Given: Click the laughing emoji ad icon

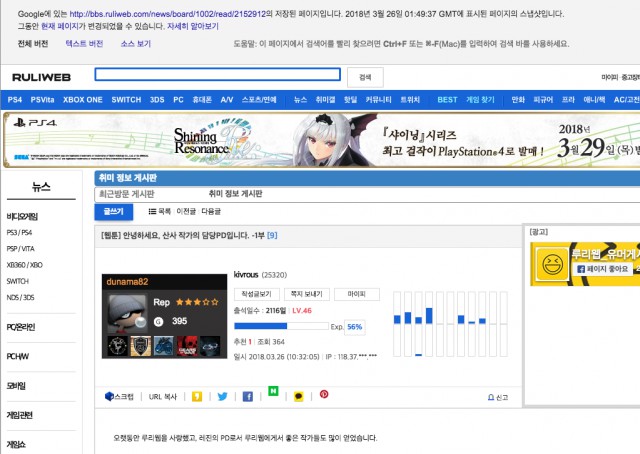Looking at the screenshot, I should click(552, 264).
